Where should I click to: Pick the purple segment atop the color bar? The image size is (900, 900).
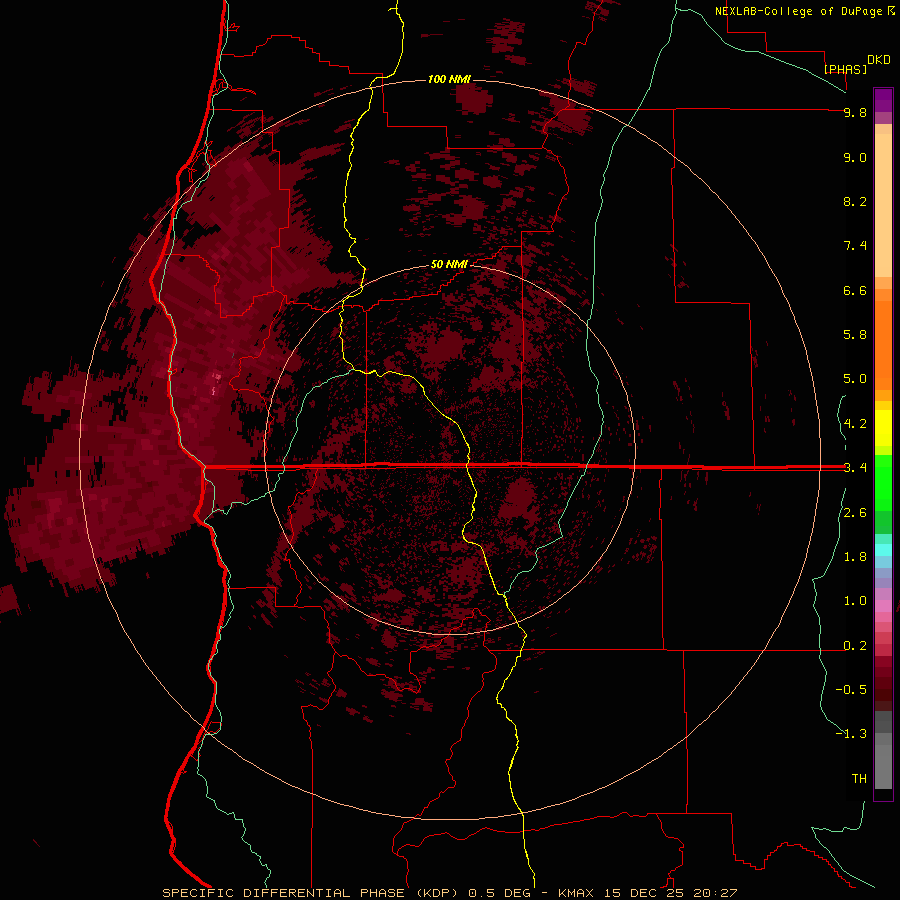click(x=883, y=100)
